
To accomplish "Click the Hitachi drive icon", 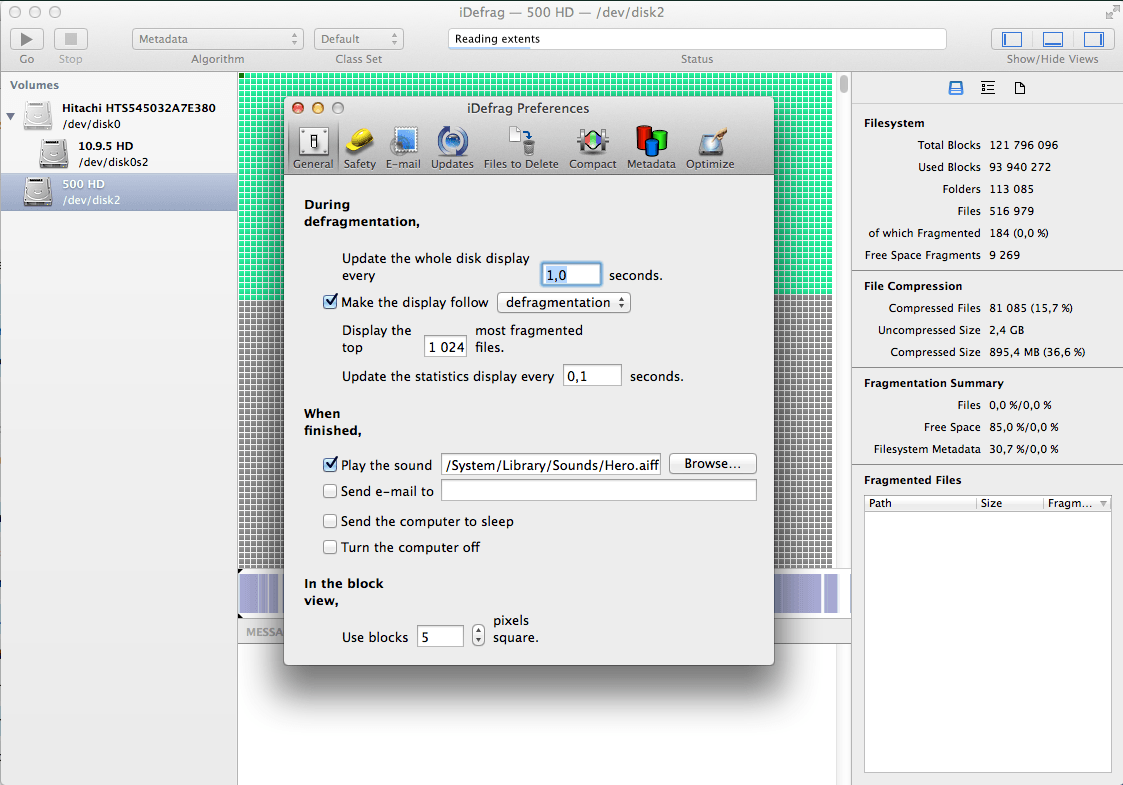I will [38, 115].
